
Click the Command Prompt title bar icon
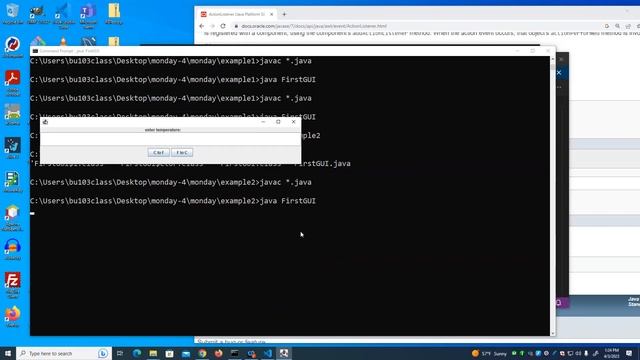point(35,51)
